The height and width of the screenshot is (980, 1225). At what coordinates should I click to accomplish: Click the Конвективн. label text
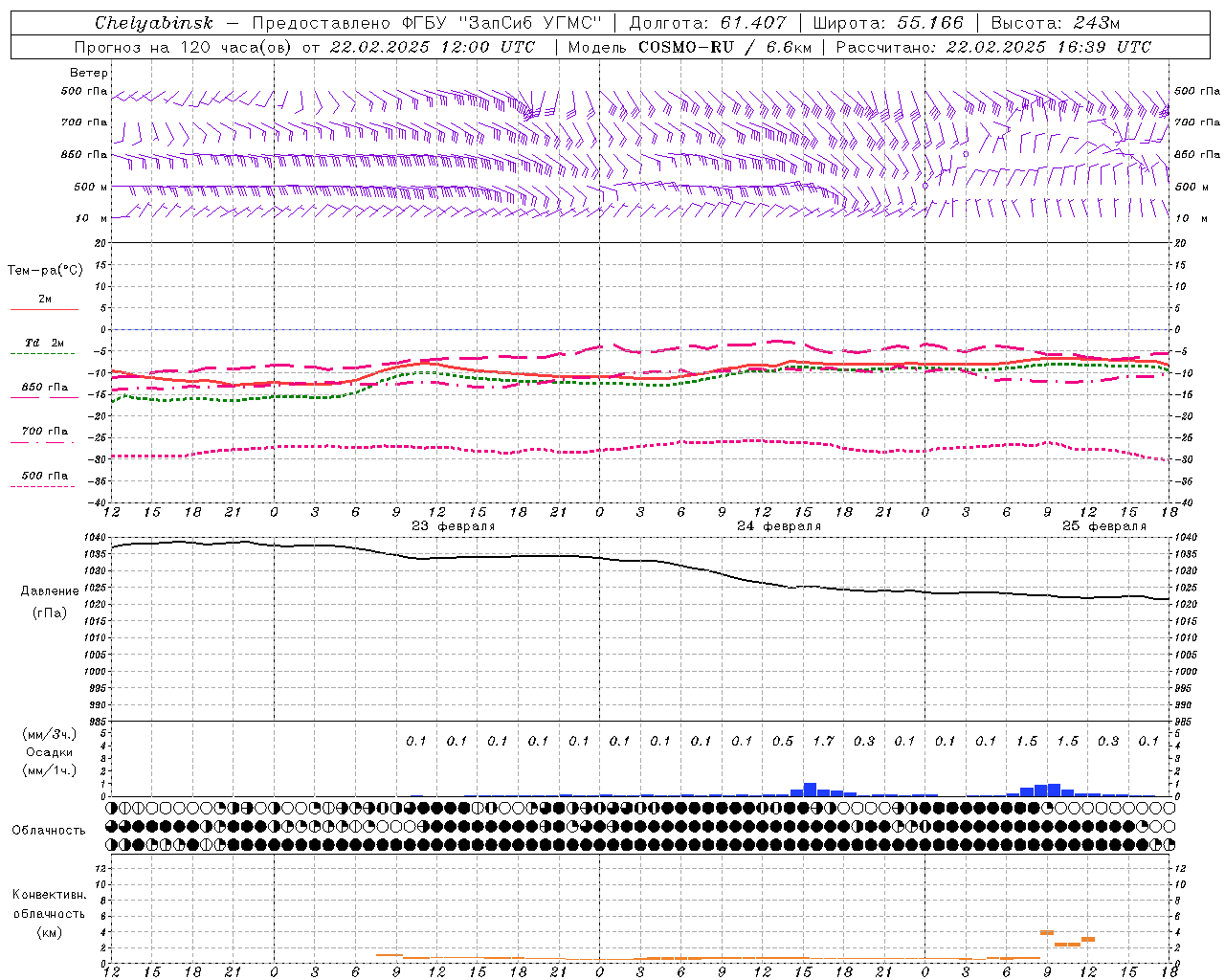(x=49, y=895)
